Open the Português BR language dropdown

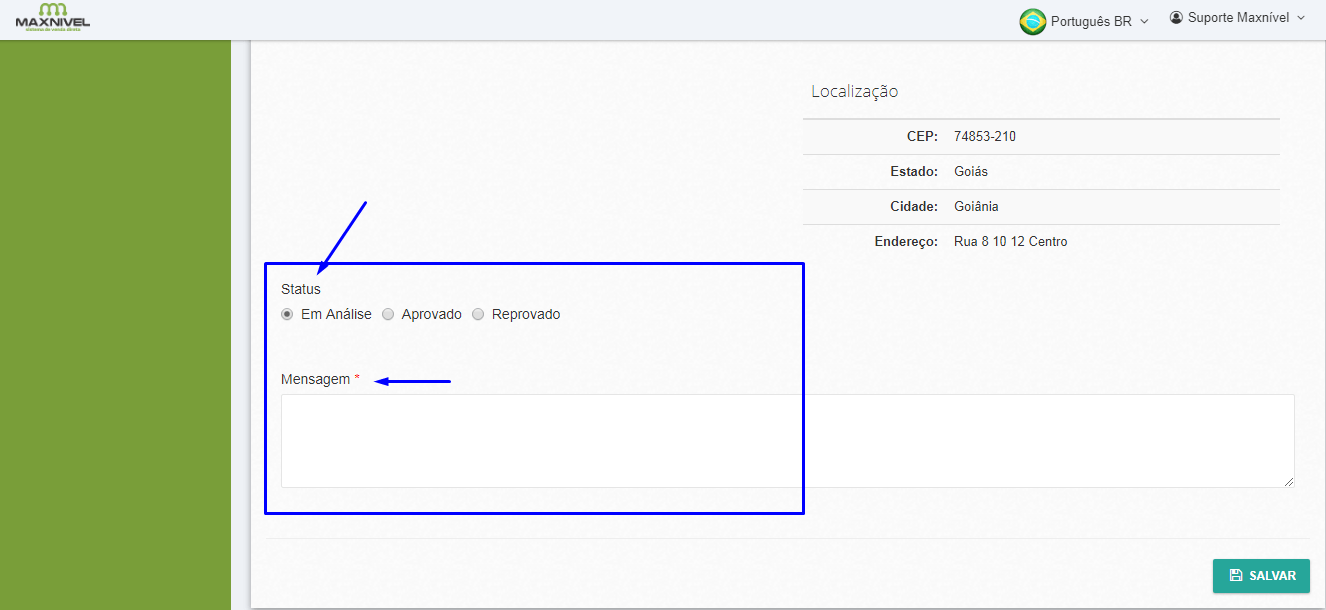(1090, 21)
